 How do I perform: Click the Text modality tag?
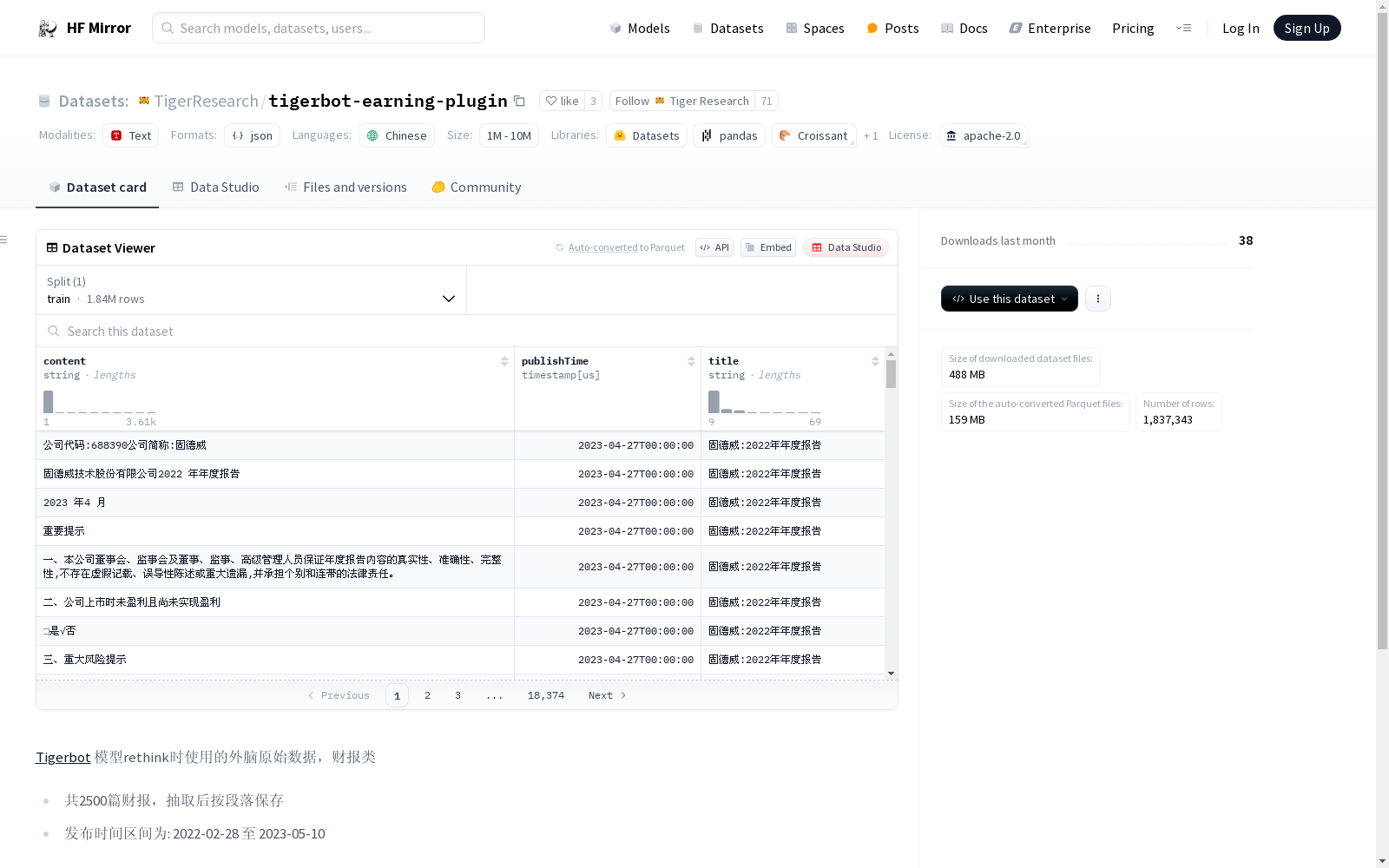click(x=130, y=135)
